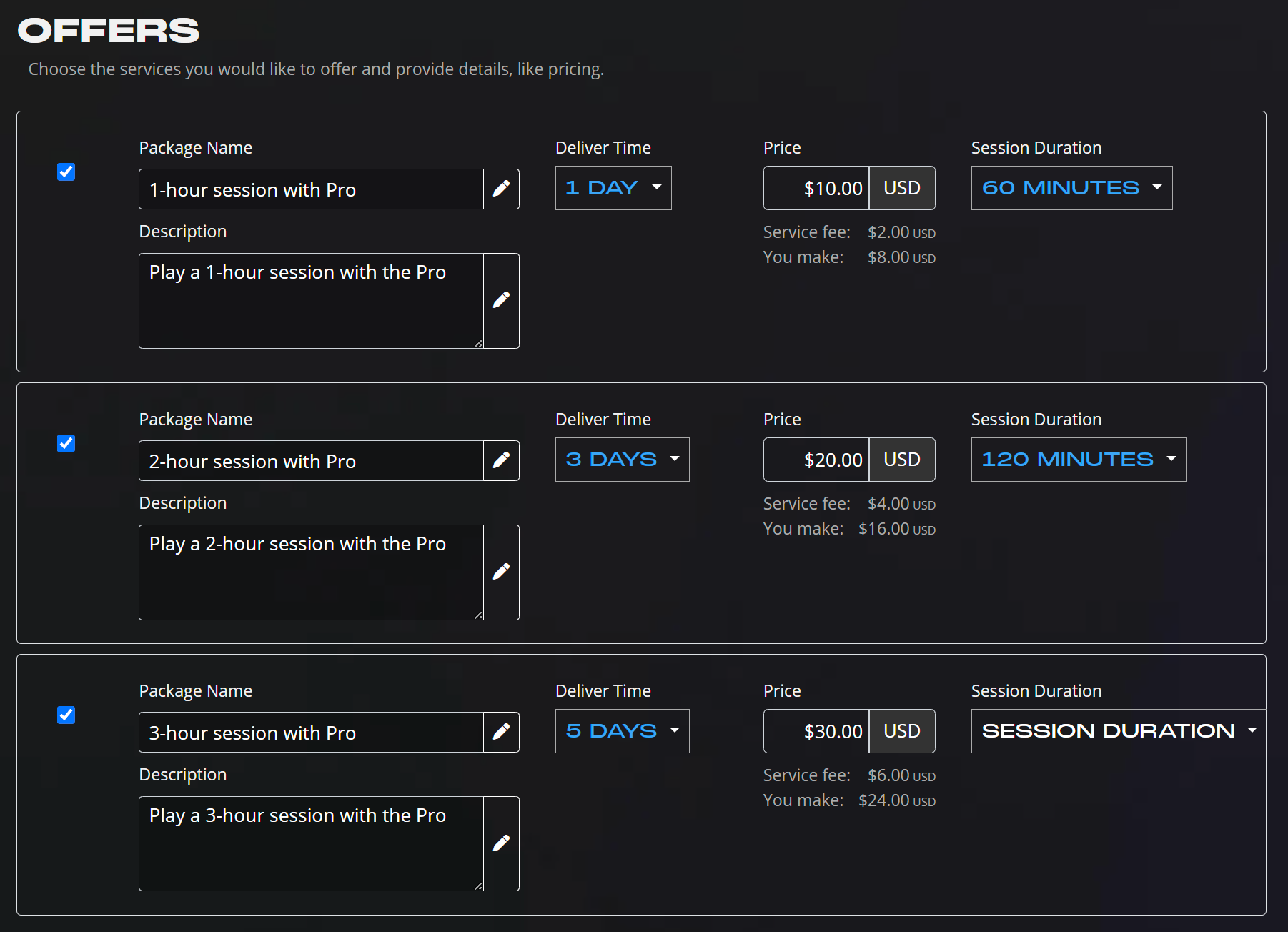This screenshot has width=1288, height=932.
Task: Click the '1-hour session with Pro' name field
Action: 311,189
